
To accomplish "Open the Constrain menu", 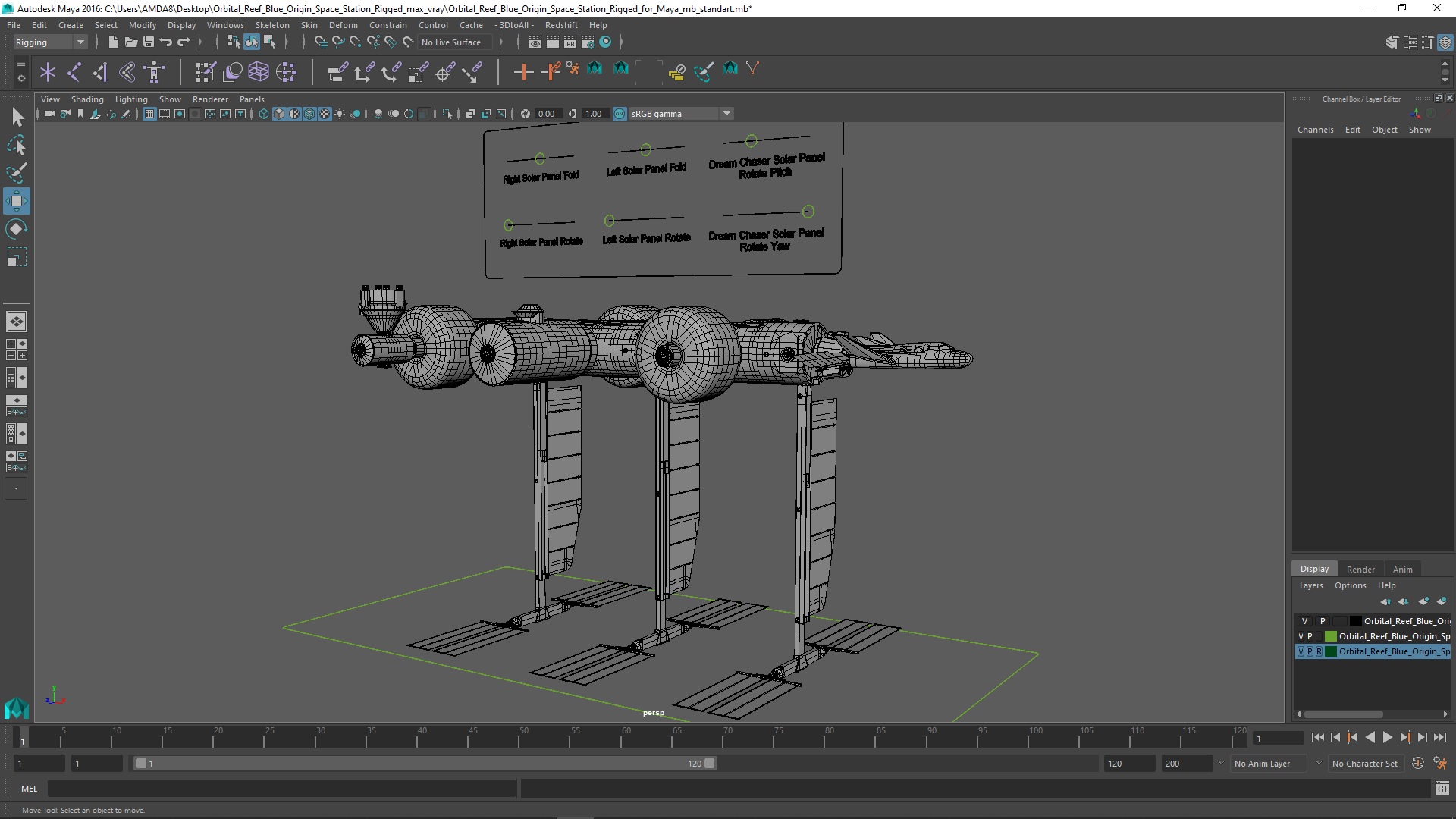I will pyautogui.click(x=388, y=25).
